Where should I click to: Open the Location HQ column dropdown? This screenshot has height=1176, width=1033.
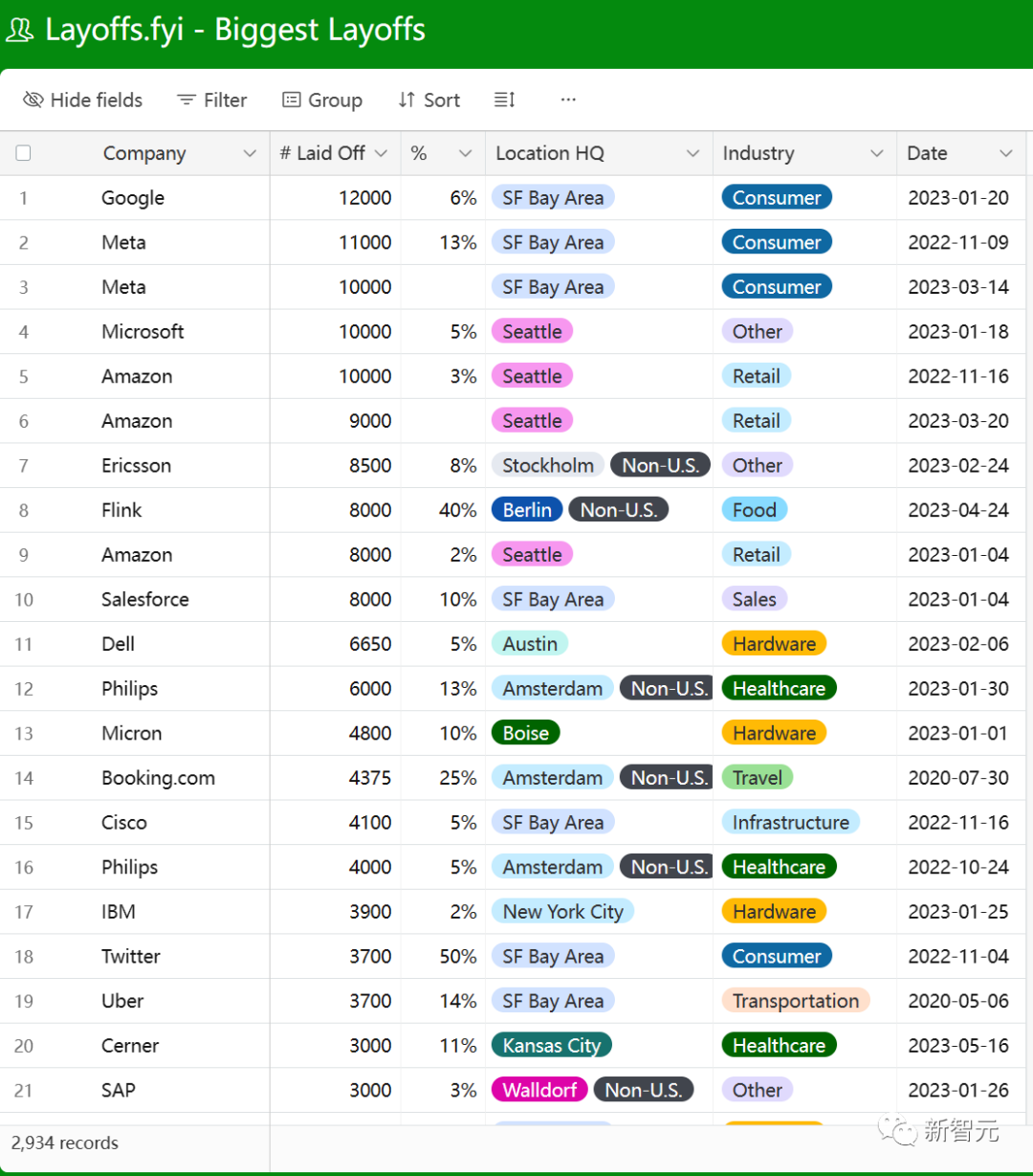click(x=693, y=153)
